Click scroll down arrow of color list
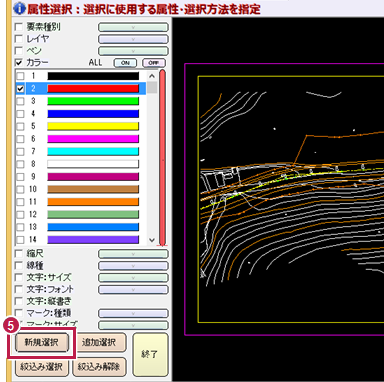Image resolution: width=384 pixels, height=382 pixels. point(152,240)
